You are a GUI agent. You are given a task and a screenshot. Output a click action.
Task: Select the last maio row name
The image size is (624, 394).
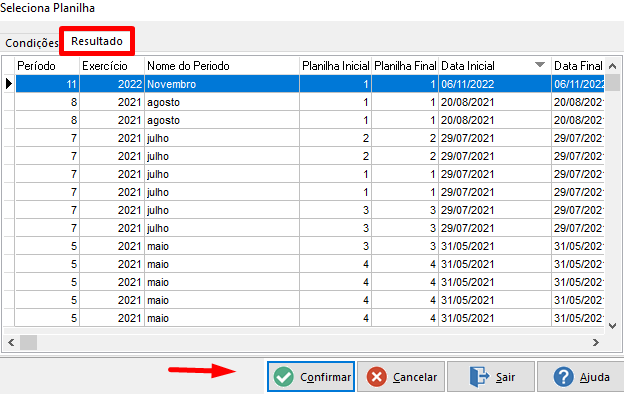click(222, 318)
